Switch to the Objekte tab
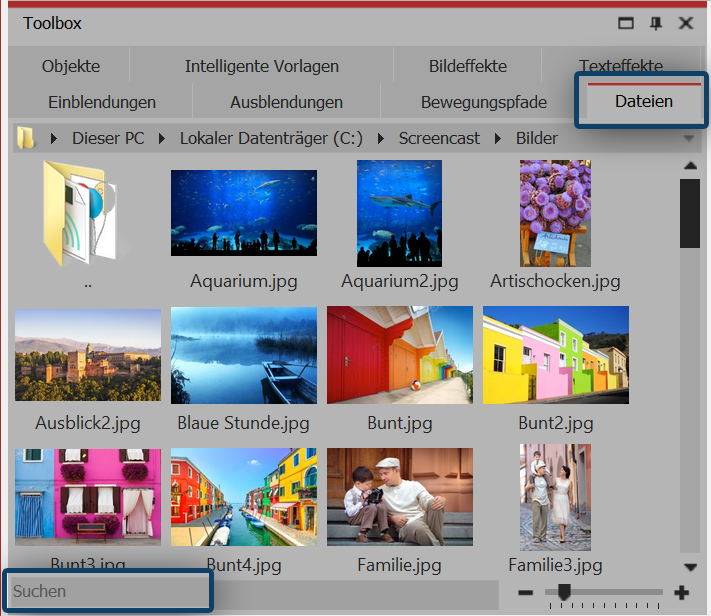This screenshot has width=711, height=616. 71,66
